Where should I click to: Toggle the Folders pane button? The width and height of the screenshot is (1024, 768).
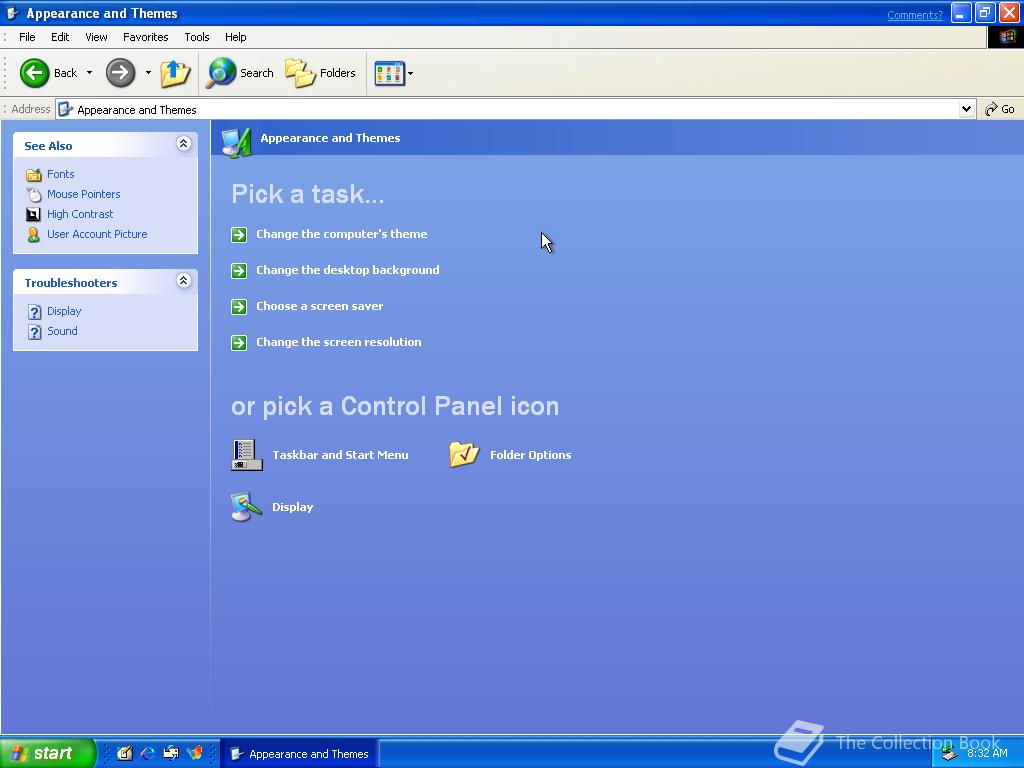tap(321, 72)
